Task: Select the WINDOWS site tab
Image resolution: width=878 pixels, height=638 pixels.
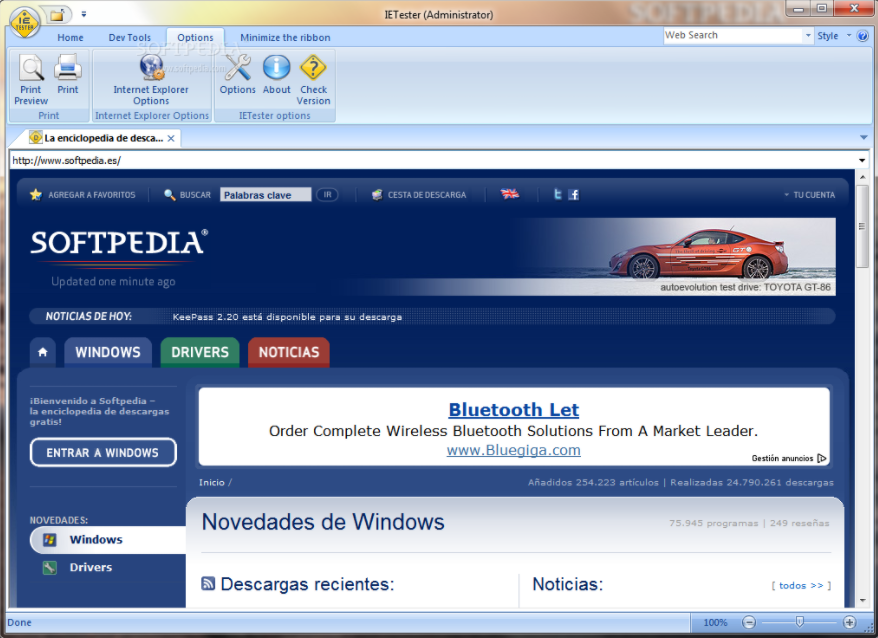Action: (108, 352)
